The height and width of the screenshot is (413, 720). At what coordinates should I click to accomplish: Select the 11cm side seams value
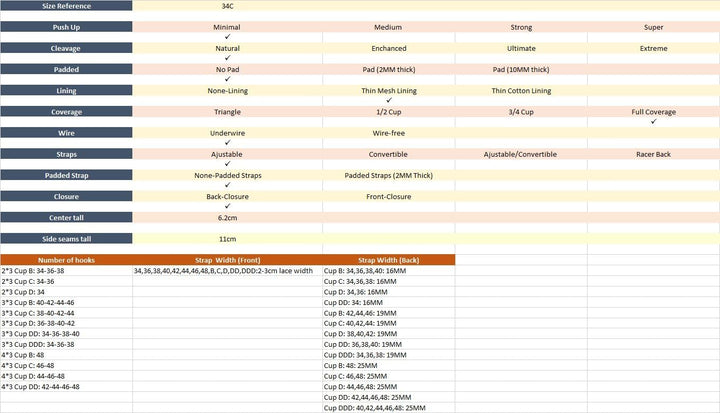click(x=227, y=239)
